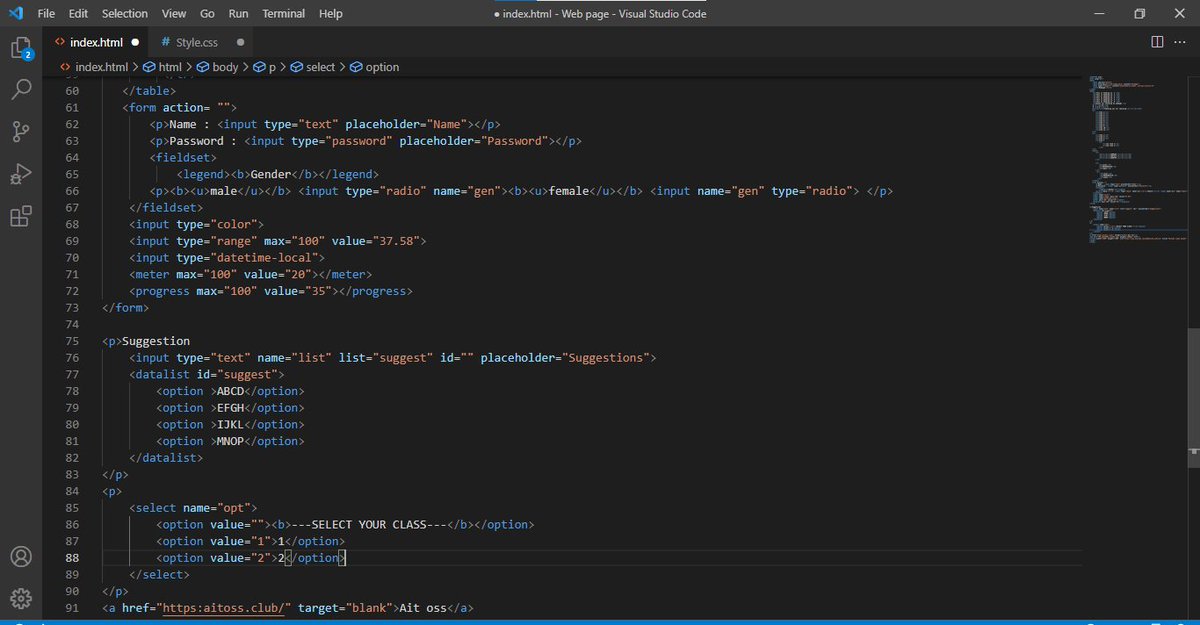Open the Search view in activity bar

tap(21, 90)
